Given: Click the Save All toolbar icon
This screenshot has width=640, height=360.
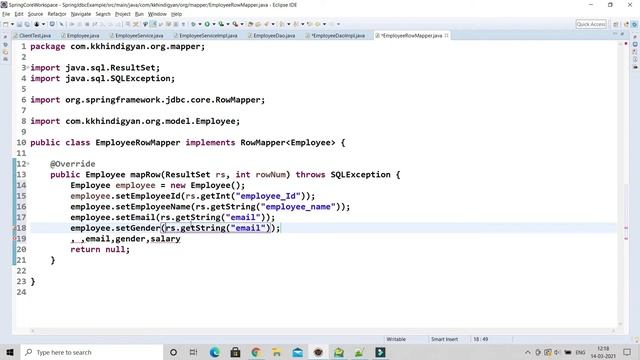Looking at the screenshot, I should pyautogui.click(x=27, y=24).
